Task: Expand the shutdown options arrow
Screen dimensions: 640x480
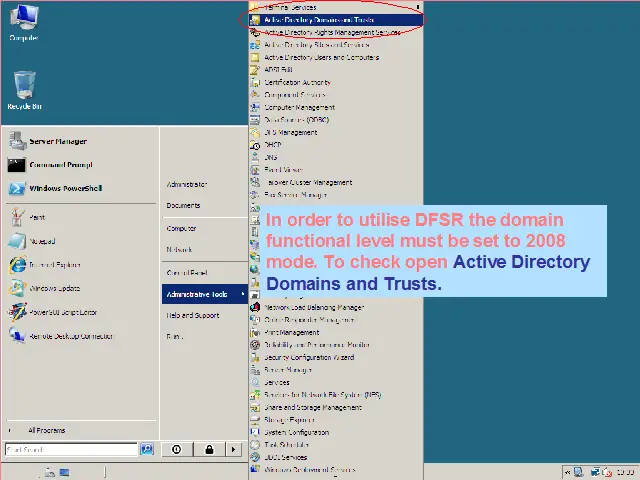Action: pyautogui.click(x=233, y=449)
